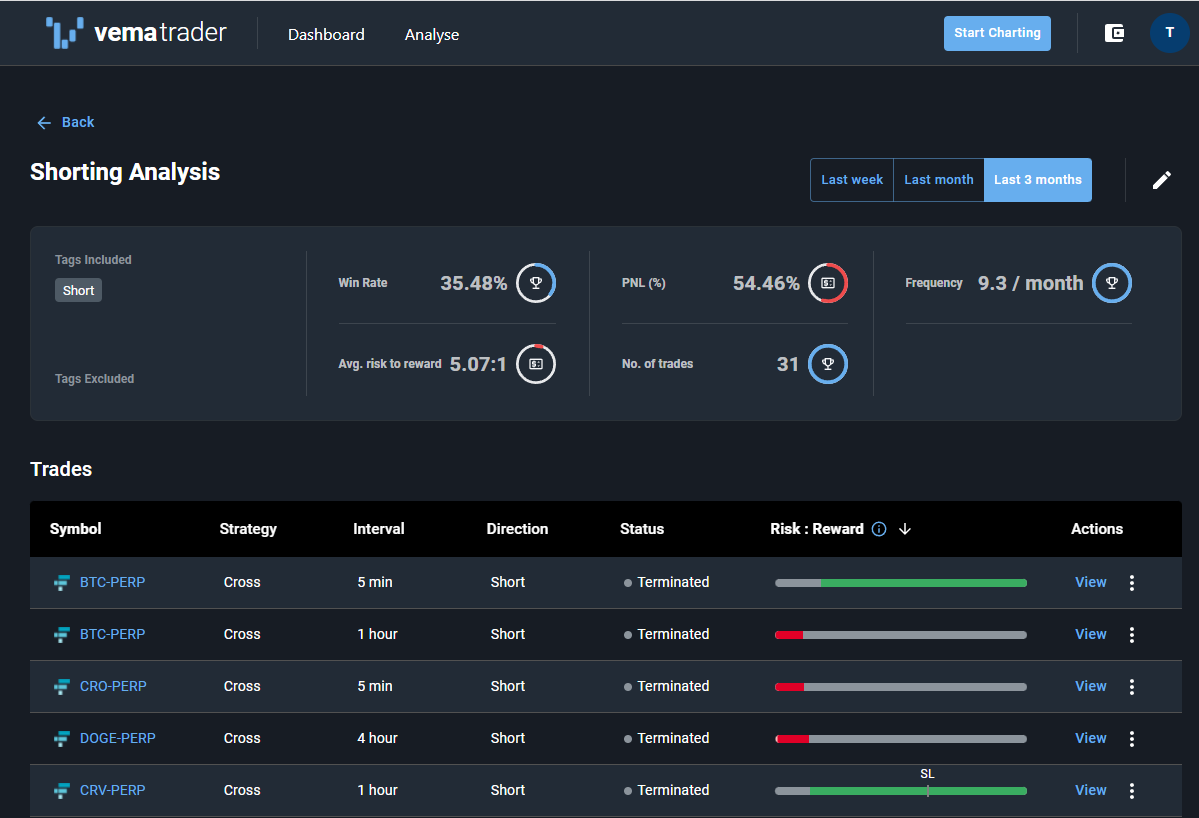Open more options for BTC-PERP 1 hour
This screenshot has height=818, width=1199.
1132,635
